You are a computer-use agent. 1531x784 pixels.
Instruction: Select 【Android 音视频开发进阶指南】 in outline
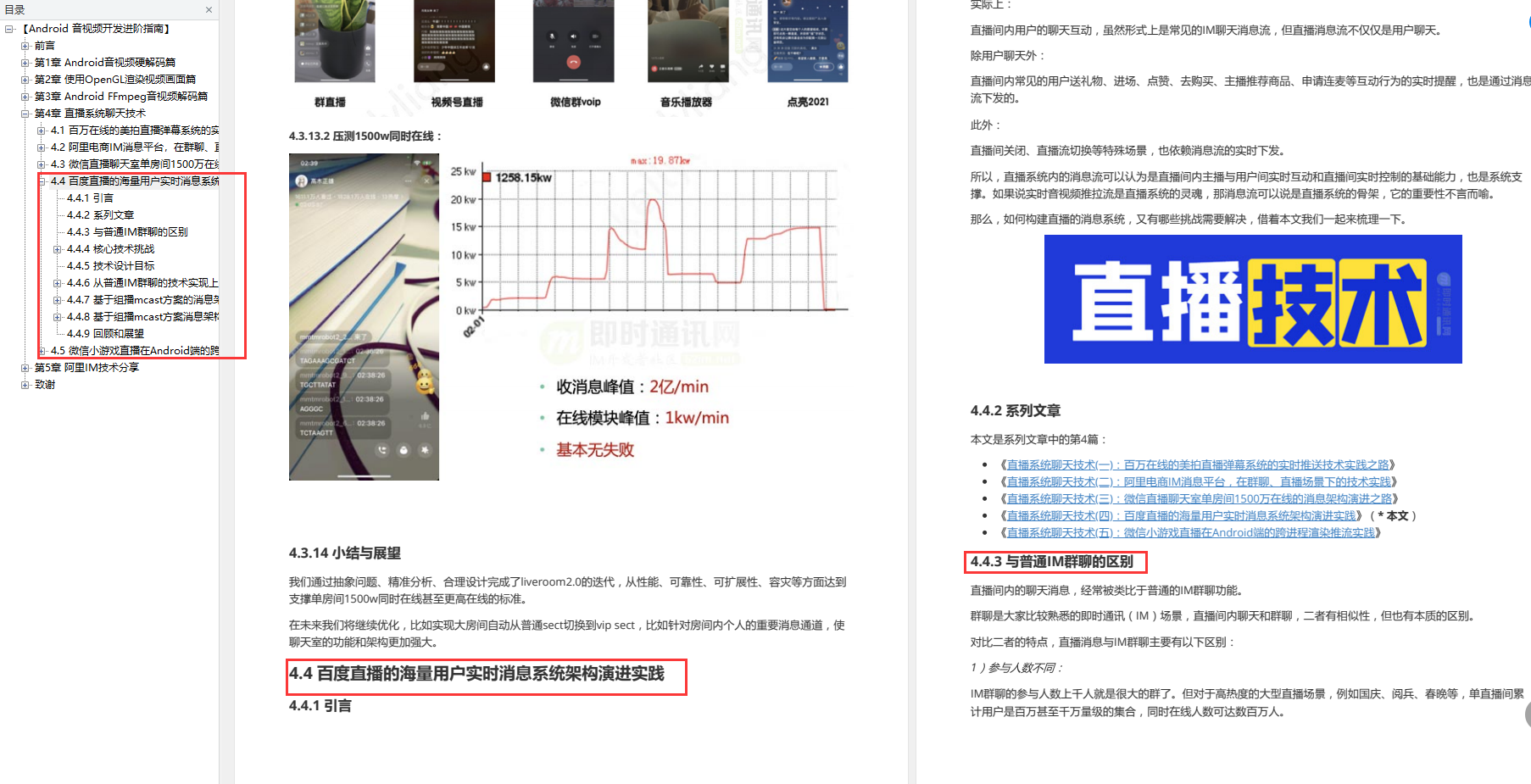[95, 29]
